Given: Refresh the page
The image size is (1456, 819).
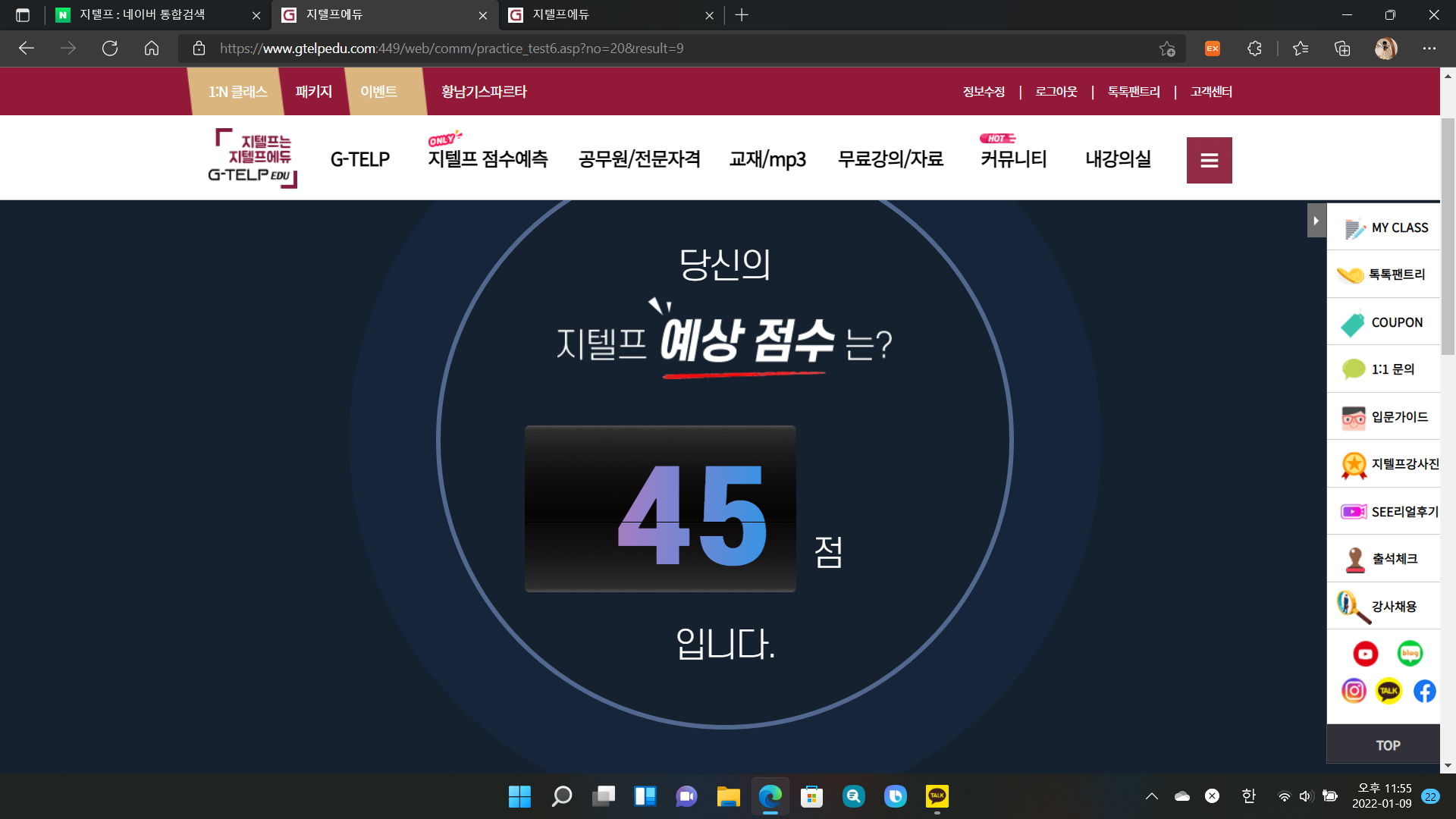Looking at the screenshot, I should pos(110,49).
